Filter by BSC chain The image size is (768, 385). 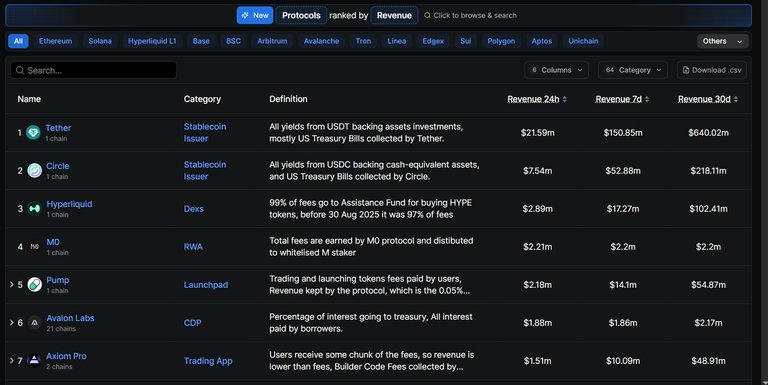[233, 41]
